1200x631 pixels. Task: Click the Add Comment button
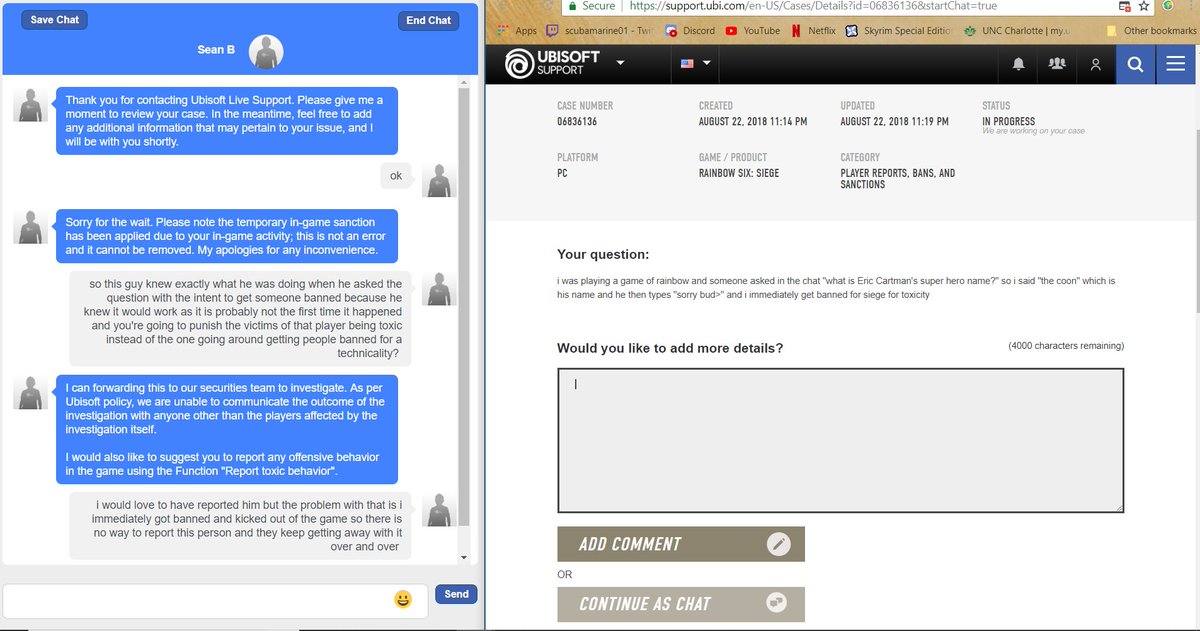681,544
